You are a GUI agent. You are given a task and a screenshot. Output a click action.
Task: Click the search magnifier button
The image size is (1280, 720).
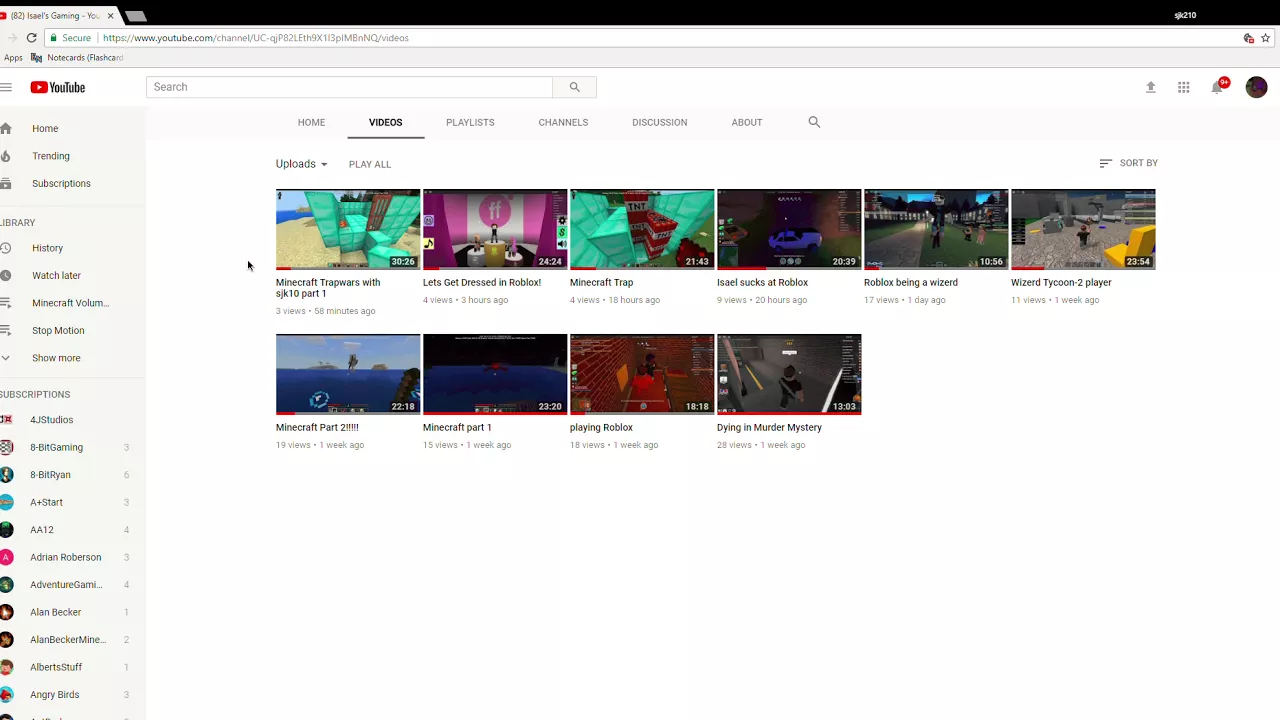574,87
